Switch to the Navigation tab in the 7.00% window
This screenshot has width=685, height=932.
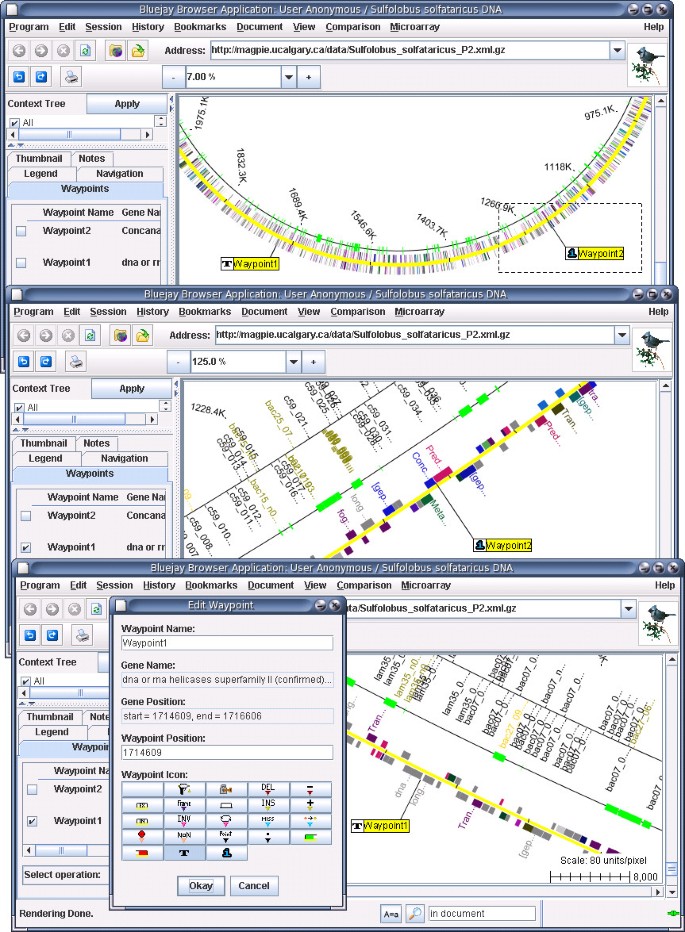(120, 174)
